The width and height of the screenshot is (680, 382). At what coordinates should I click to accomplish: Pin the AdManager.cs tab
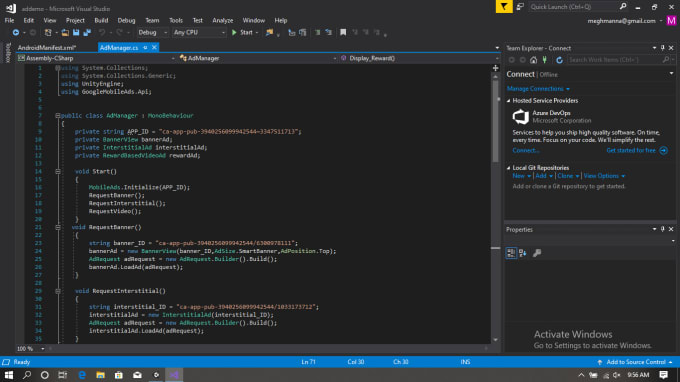(145, 48)
